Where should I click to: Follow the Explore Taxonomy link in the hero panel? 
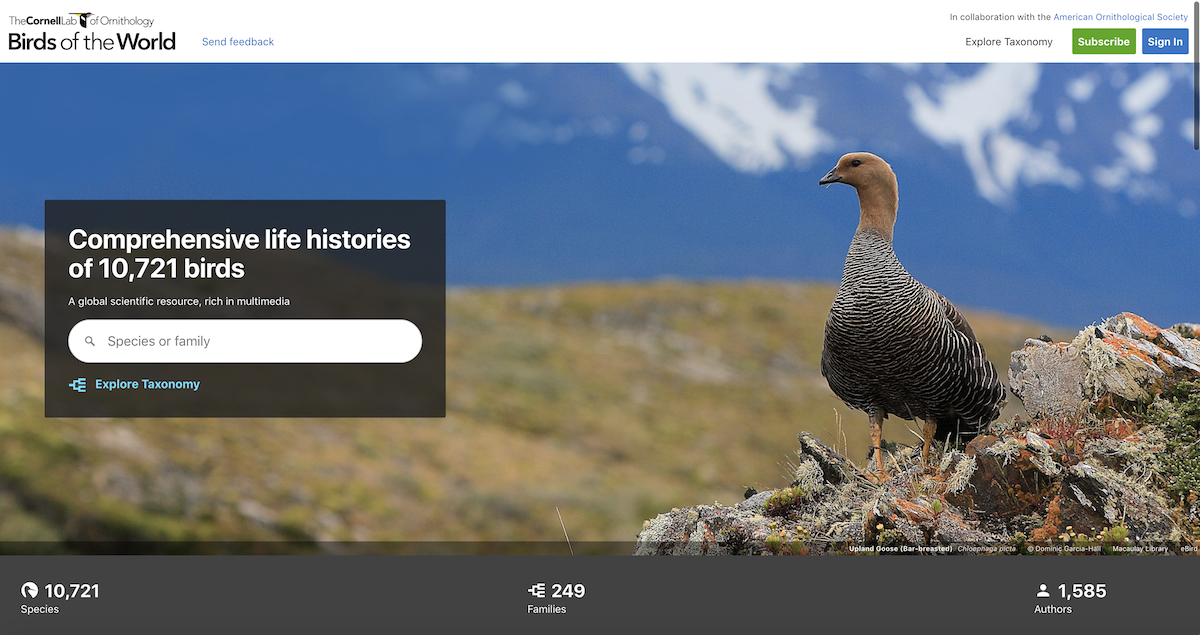pyautogui.click(x=147, y=384)
